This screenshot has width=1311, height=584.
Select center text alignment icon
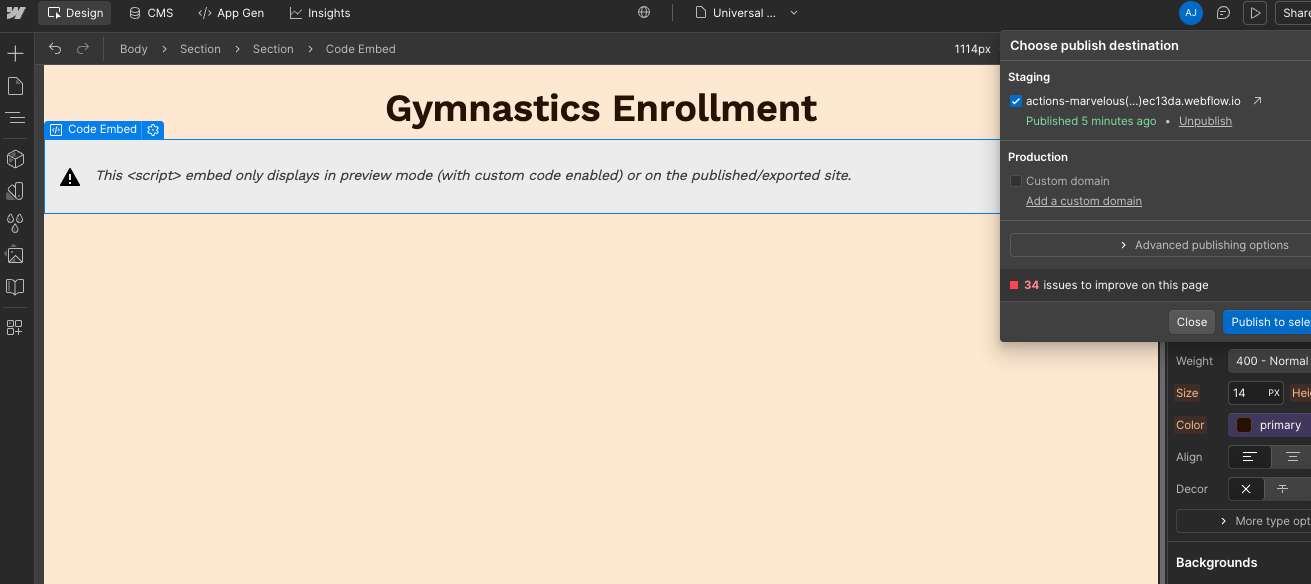[1292, 457]
